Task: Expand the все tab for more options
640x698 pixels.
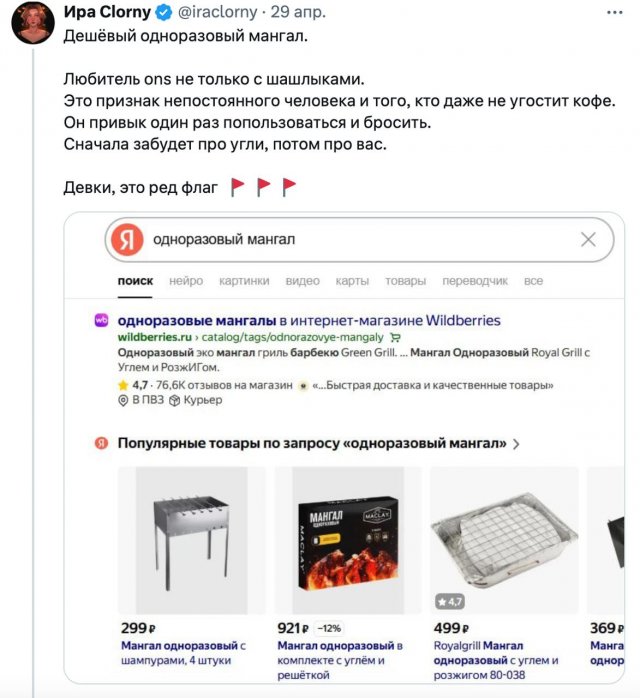Action: point(533,281)
